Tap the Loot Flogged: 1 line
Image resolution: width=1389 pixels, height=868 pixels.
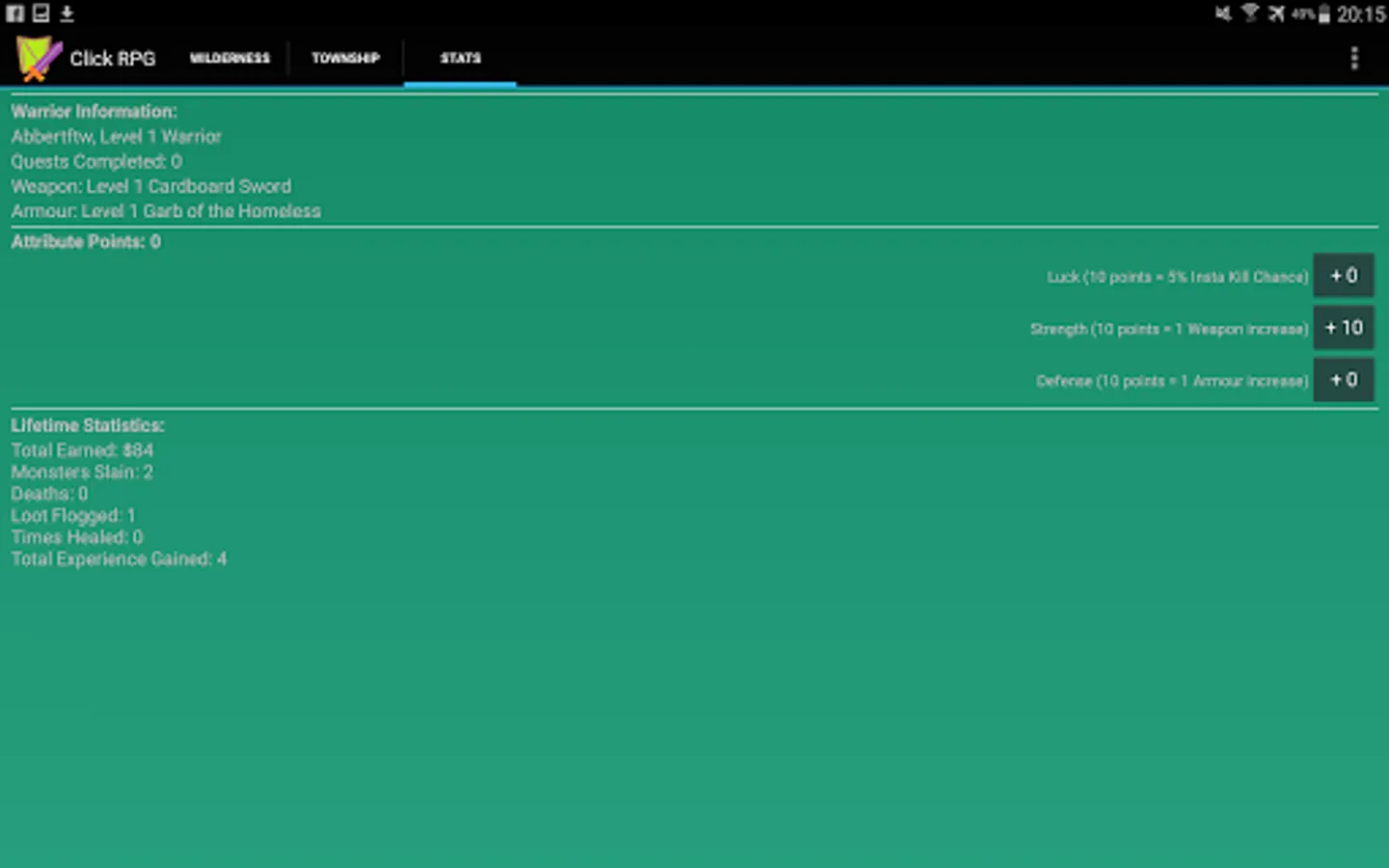point(73,516)
